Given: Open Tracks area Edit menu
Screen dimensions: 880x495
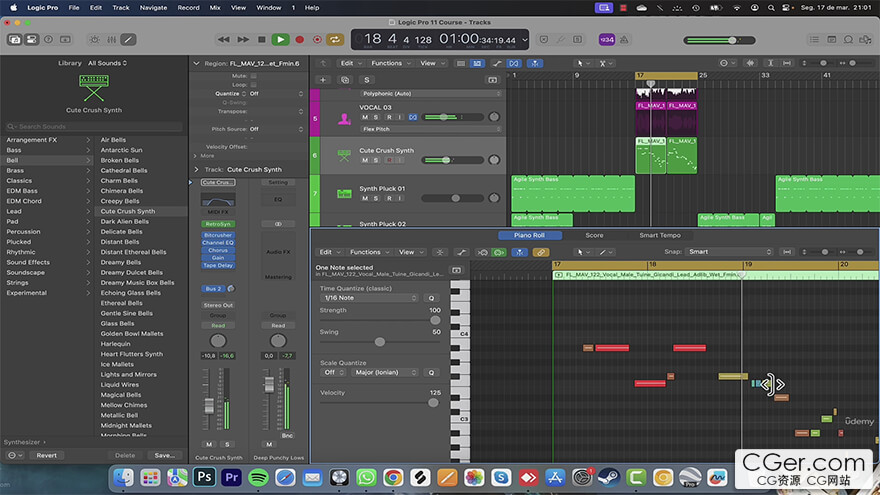Looking at the screenshot, I should 351,63.
